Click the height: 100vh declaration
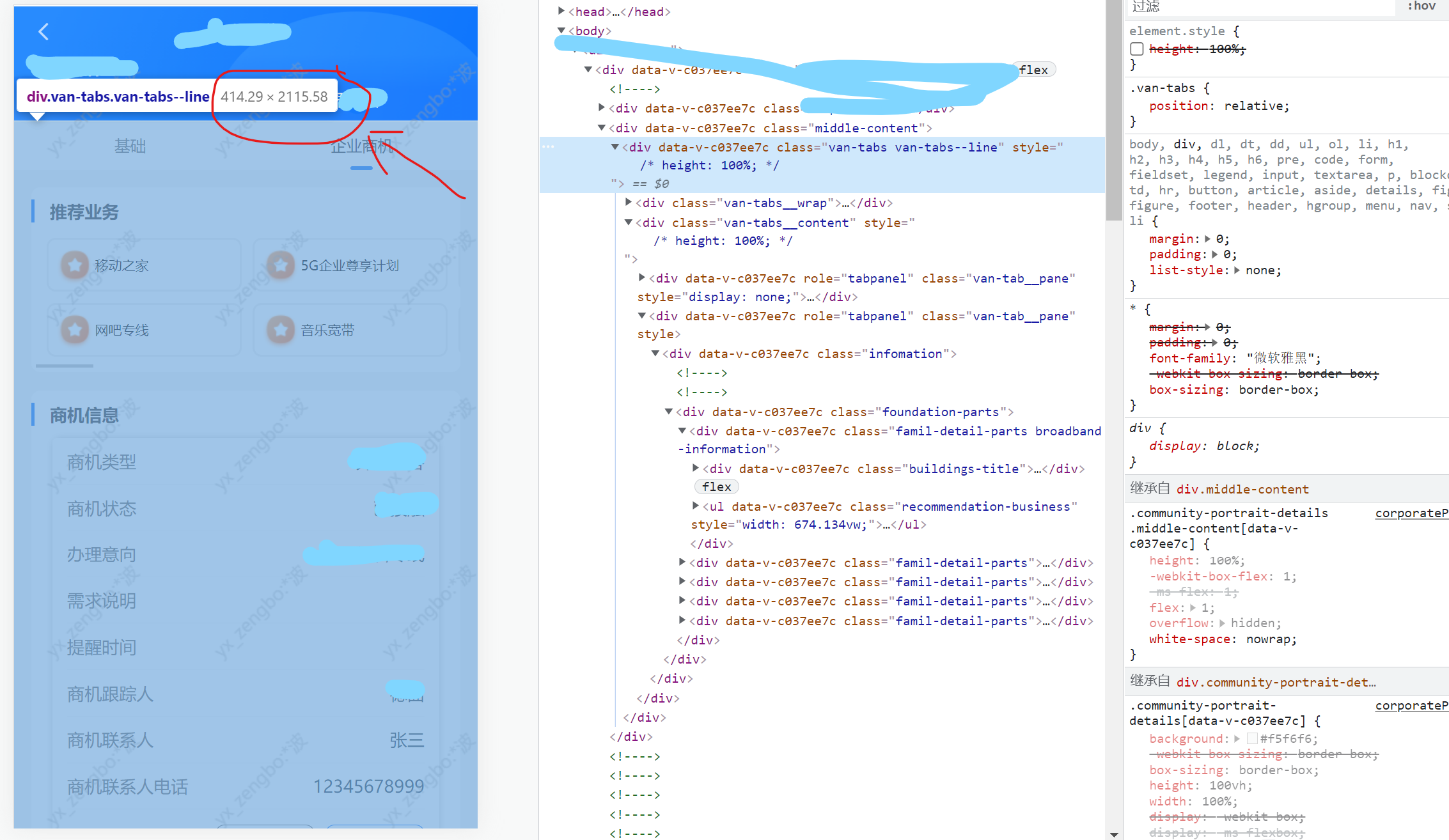1449x840 pixels. [1200, 786]
